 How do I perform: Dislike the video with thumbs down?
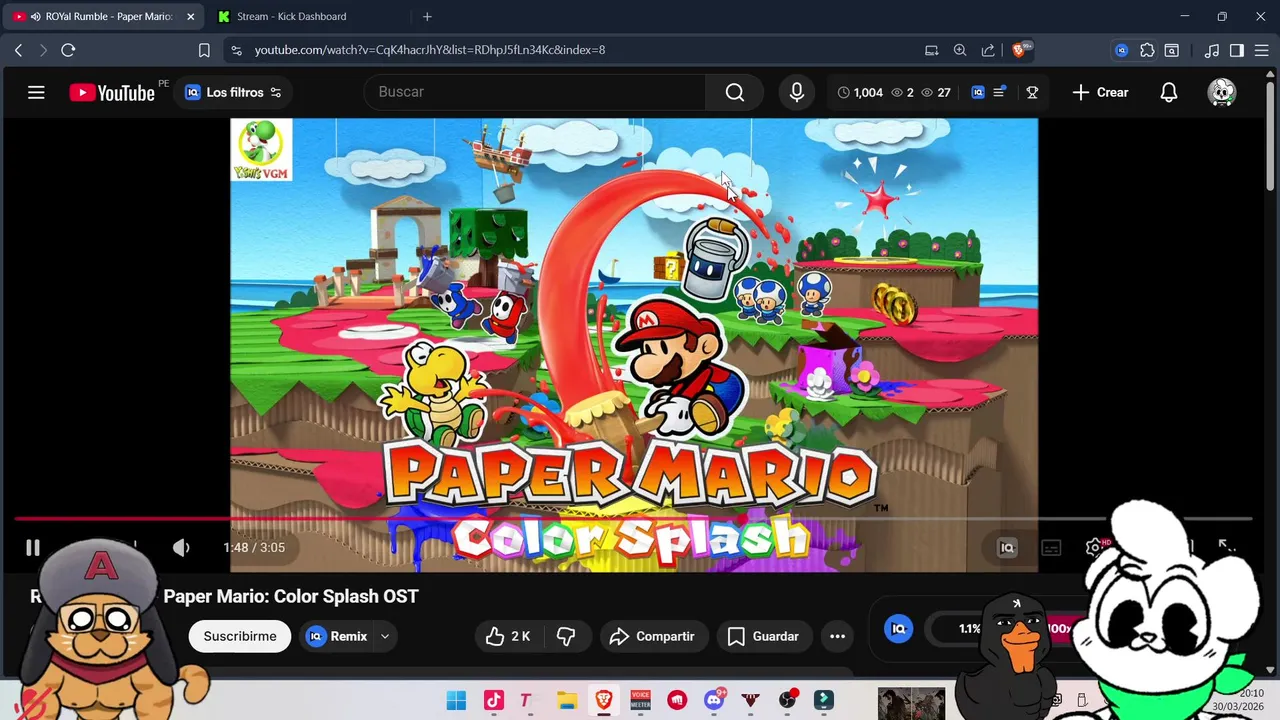tap(566, 636)
